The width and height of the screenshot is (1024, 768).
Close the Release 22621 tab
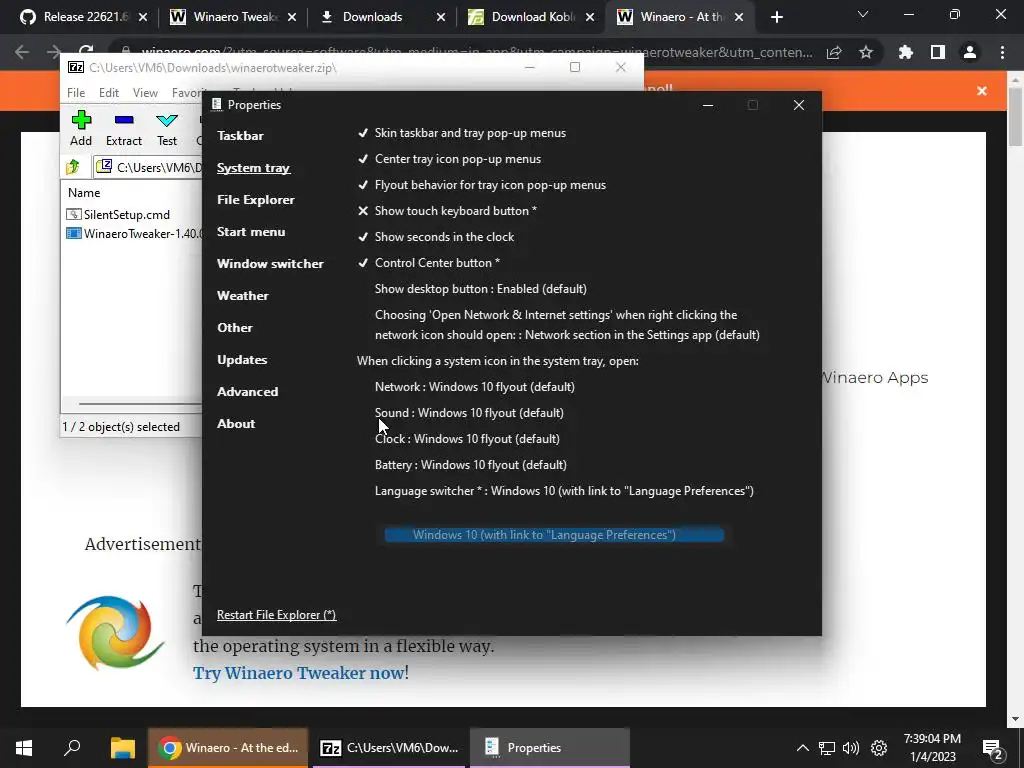pyautogui.click(x=143, y=17)
